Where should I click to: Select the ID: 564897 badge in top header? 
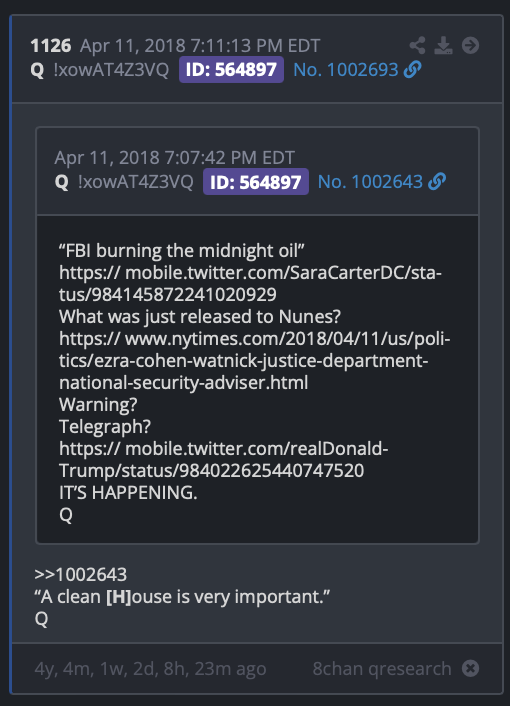tap(231, 69)
